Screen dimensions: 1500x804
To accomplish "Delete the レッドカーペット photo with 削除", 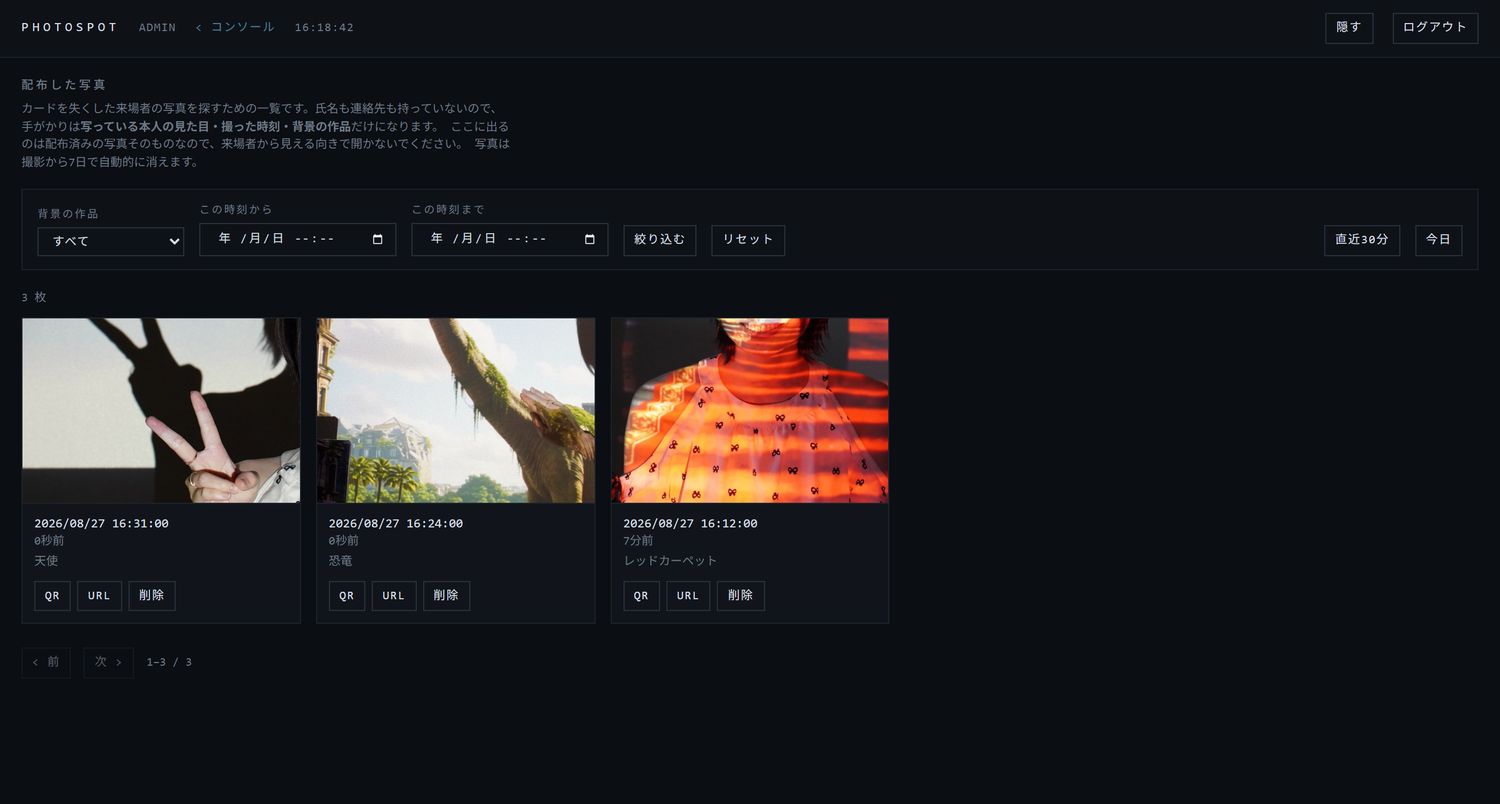I will click(741, 596).
